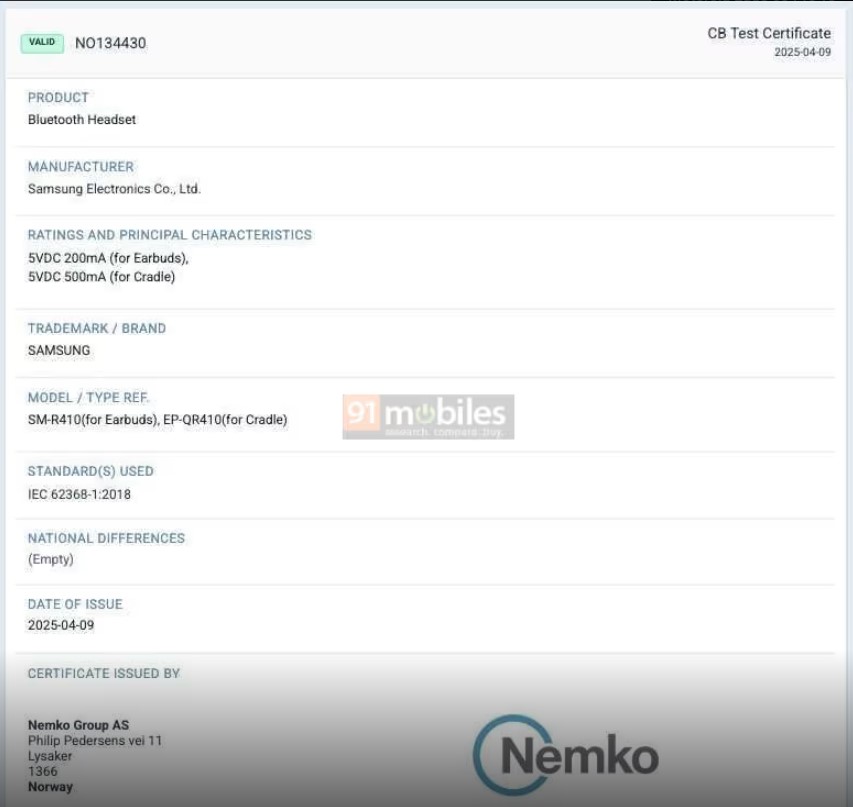
Task: Click the NATIONAL DIFFERENCES label
Action: 106,538
